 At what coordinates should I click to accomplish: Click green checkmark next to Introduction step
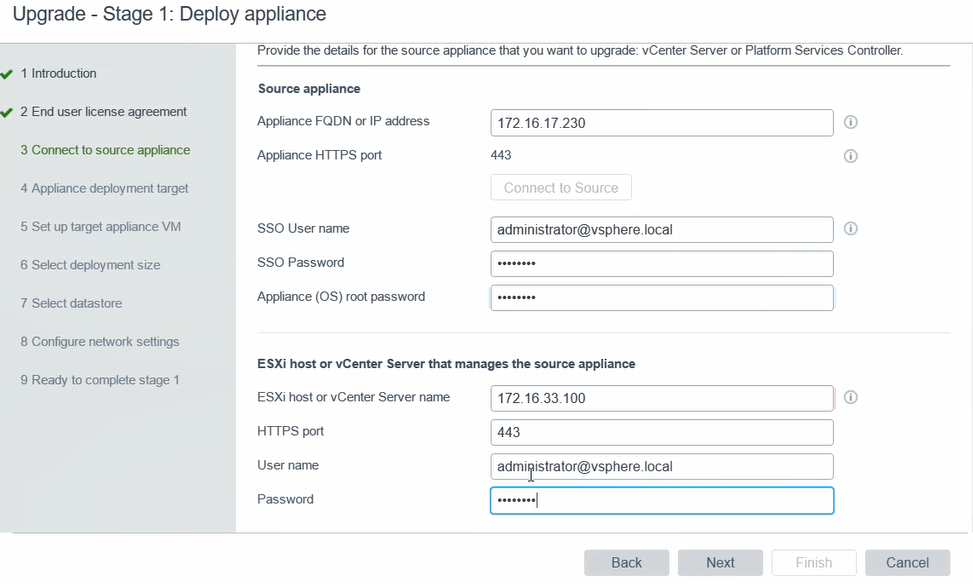pyautogui.click(x=7, y=74)
